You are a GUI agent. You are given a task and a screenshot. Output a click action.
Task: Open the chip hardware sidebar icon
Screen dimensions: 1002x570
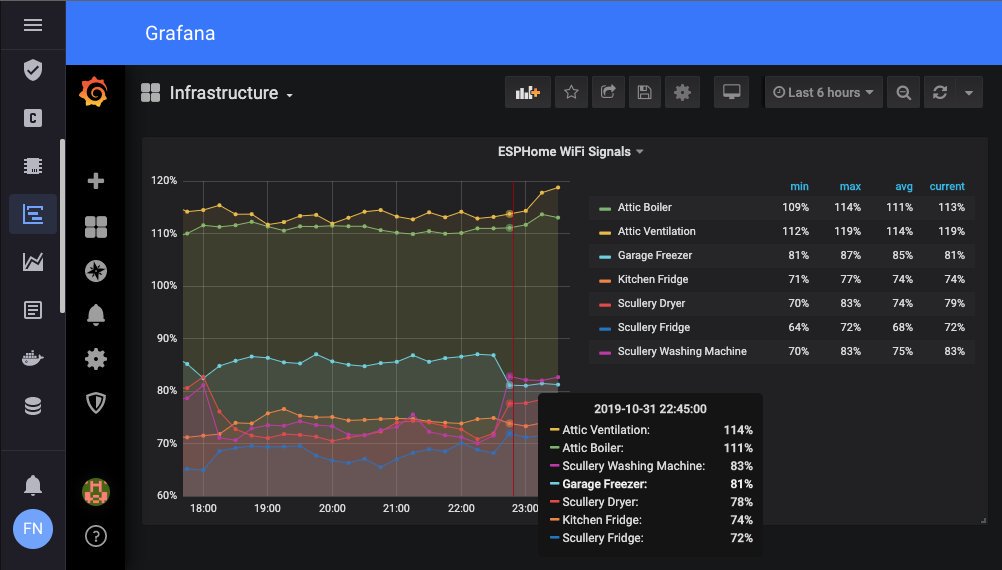(33, 166)
